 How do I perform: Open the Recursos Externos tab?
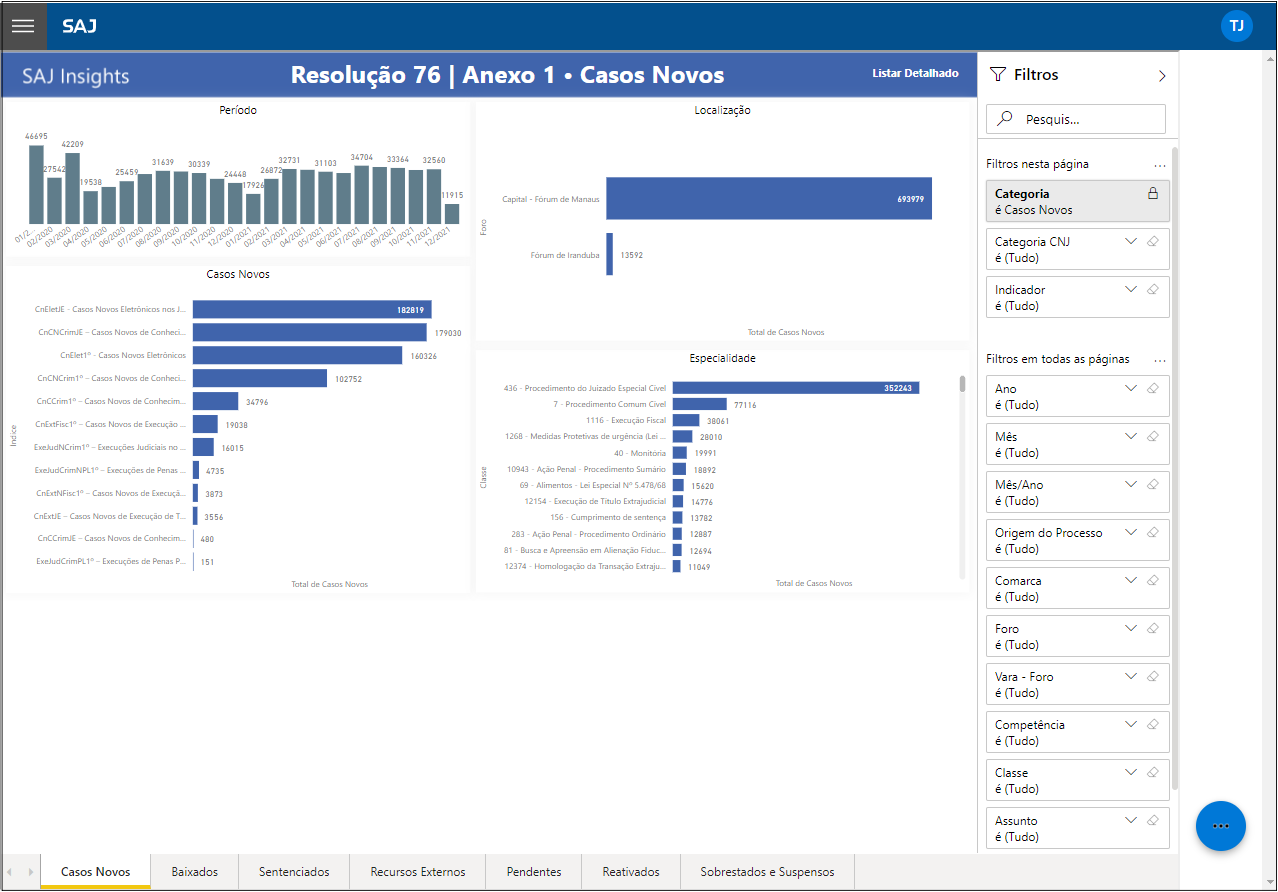[x=418, y=872]
